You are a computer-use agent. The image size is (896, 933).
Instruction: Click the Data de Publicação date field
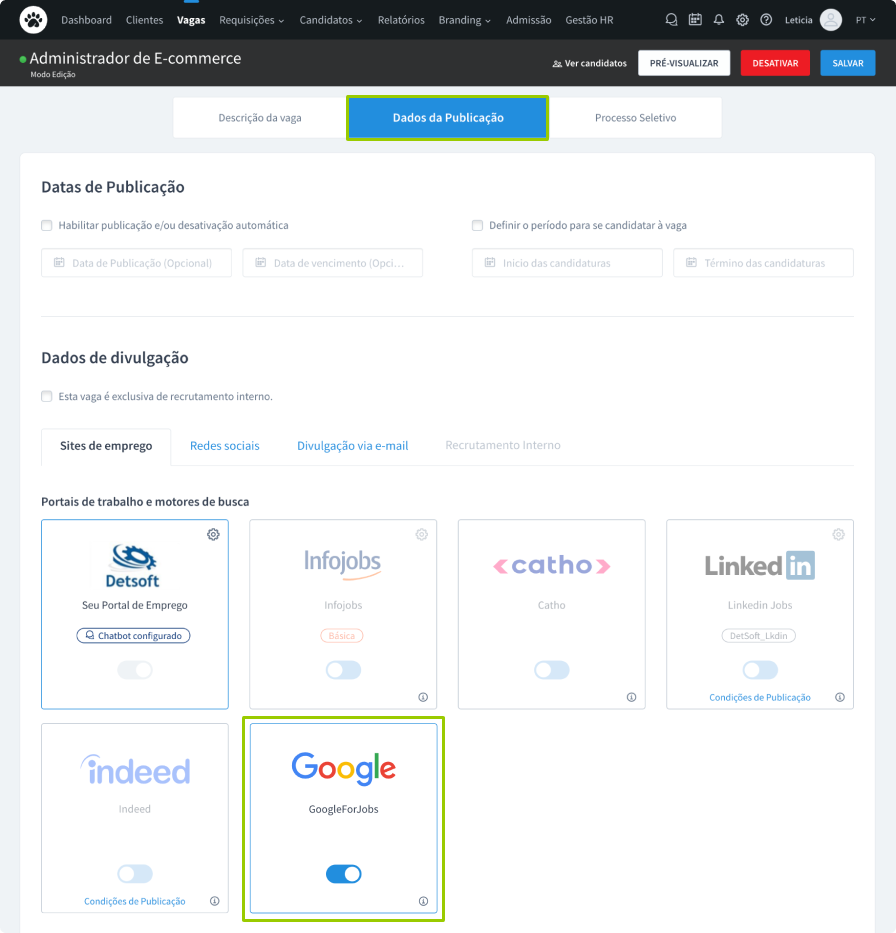point(136,263)
